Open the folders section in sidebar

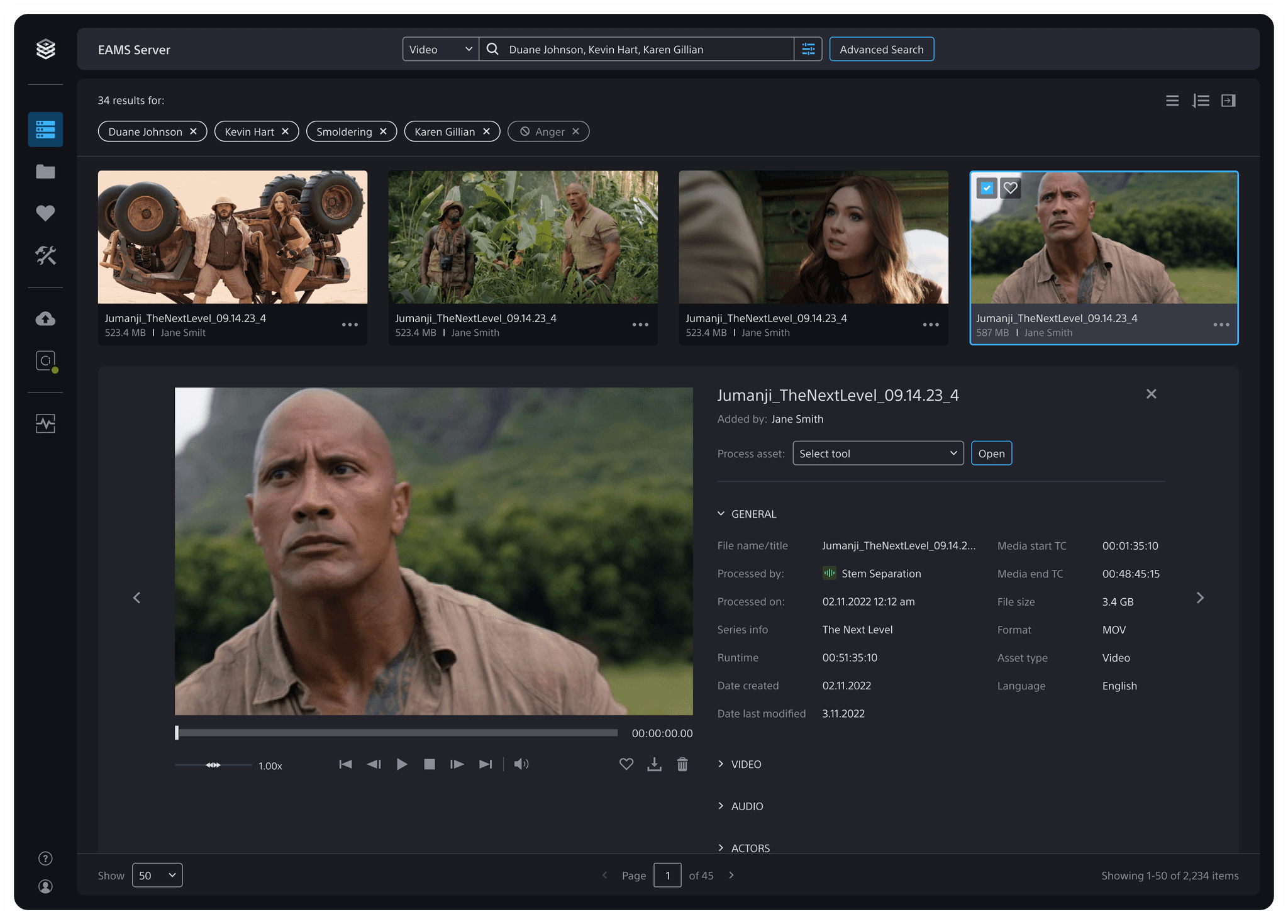[x=45, y=172]
